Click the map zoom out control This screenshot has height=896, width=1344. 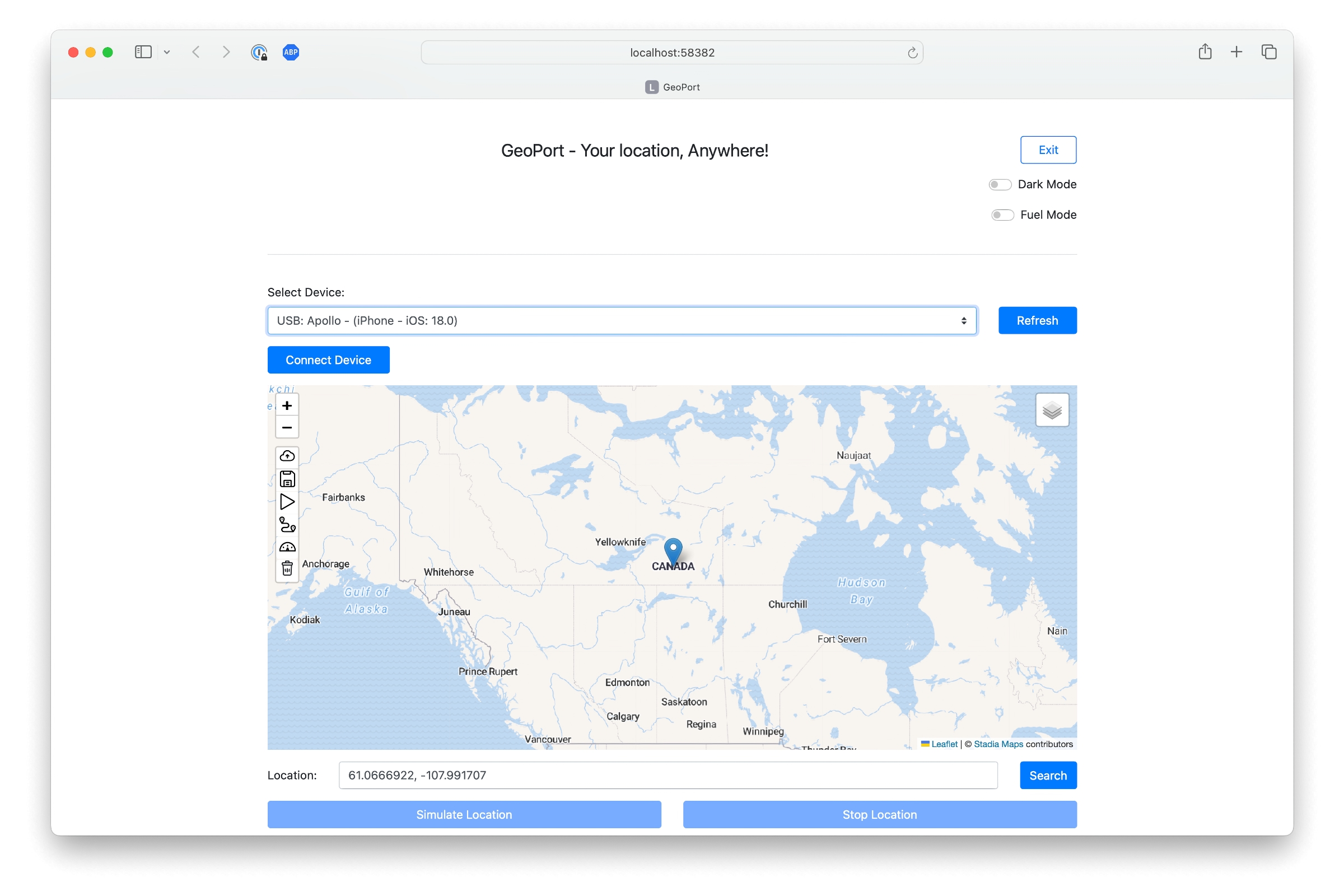point(288,427)
